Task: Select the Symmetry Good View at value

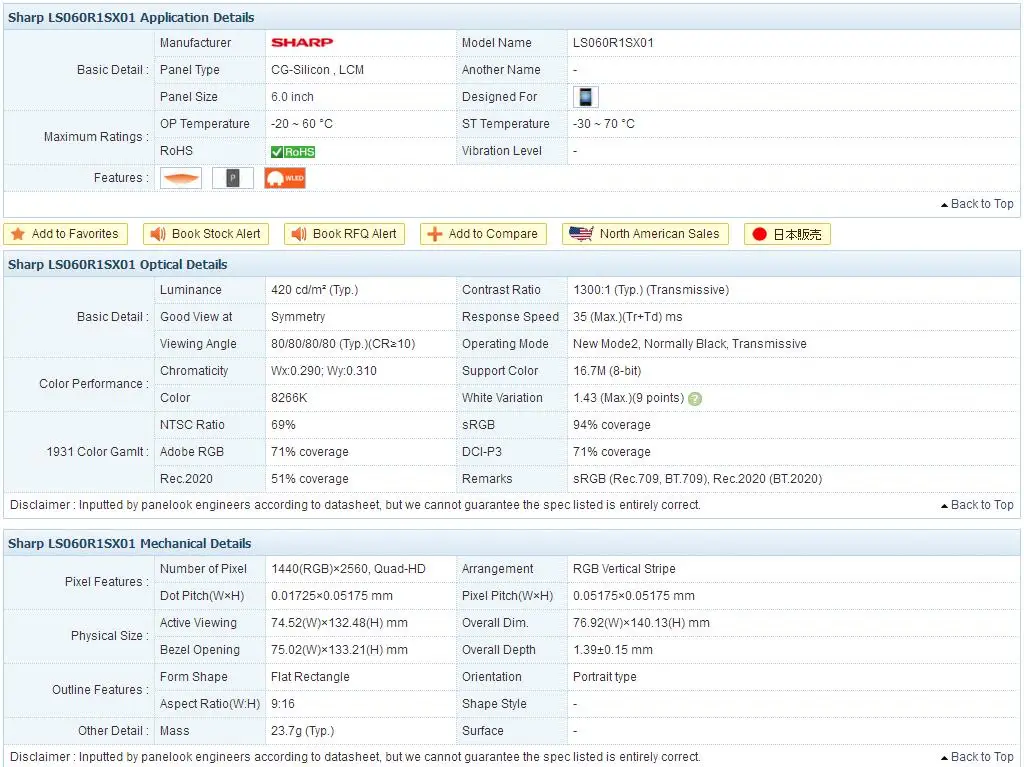Action: coord(298,317)
